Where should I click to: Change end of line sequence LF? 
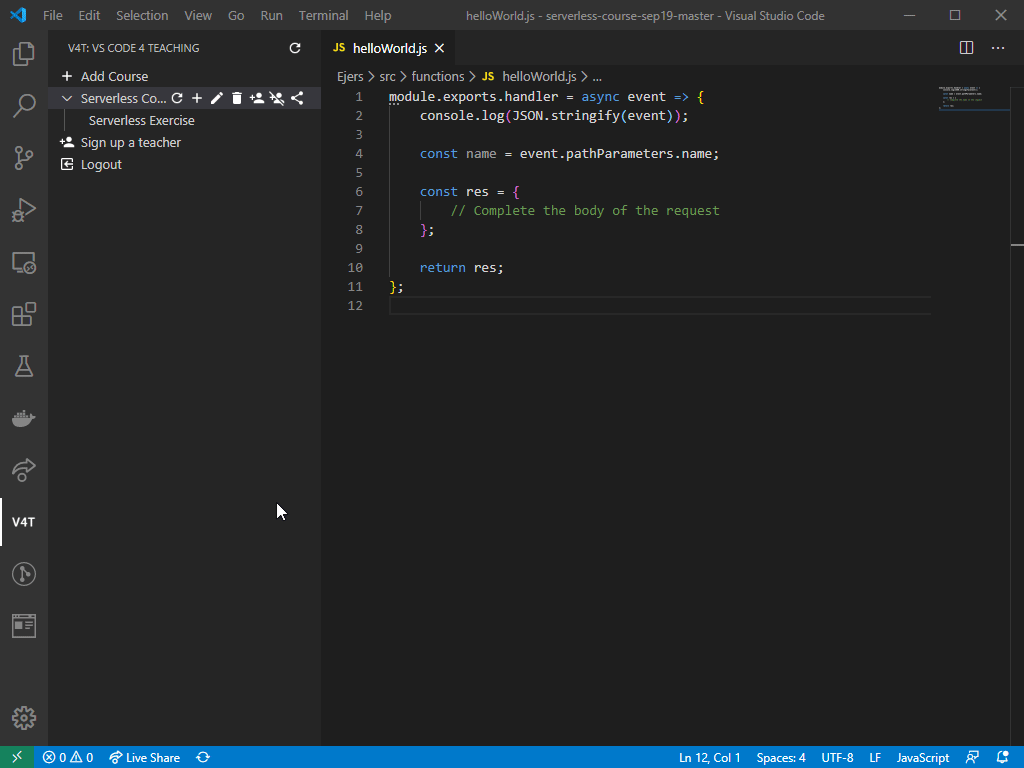875,758
